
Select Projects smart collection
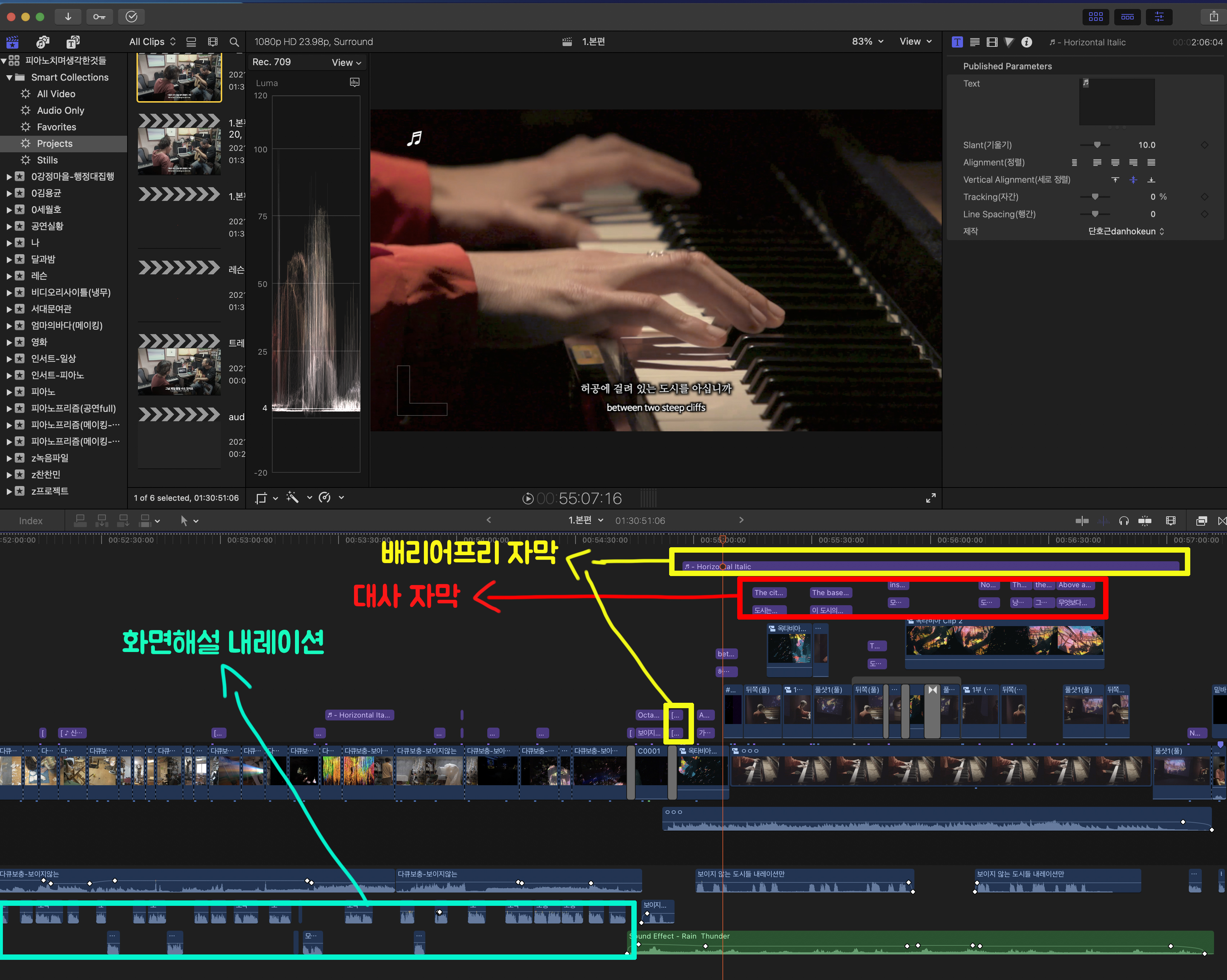tap(55, 143)
